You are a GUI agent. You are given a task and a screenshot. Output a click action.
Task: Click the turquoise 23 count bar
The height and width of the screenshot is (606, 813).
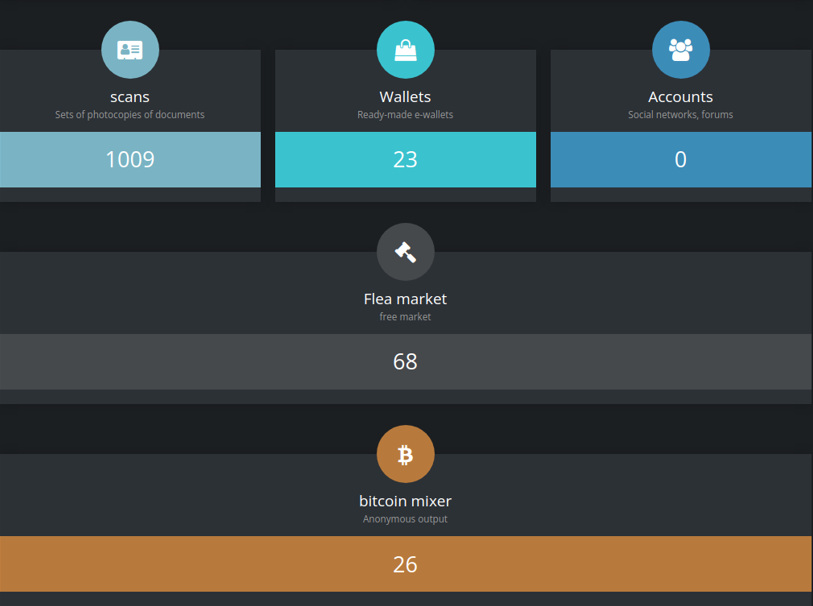click(405, 160)
